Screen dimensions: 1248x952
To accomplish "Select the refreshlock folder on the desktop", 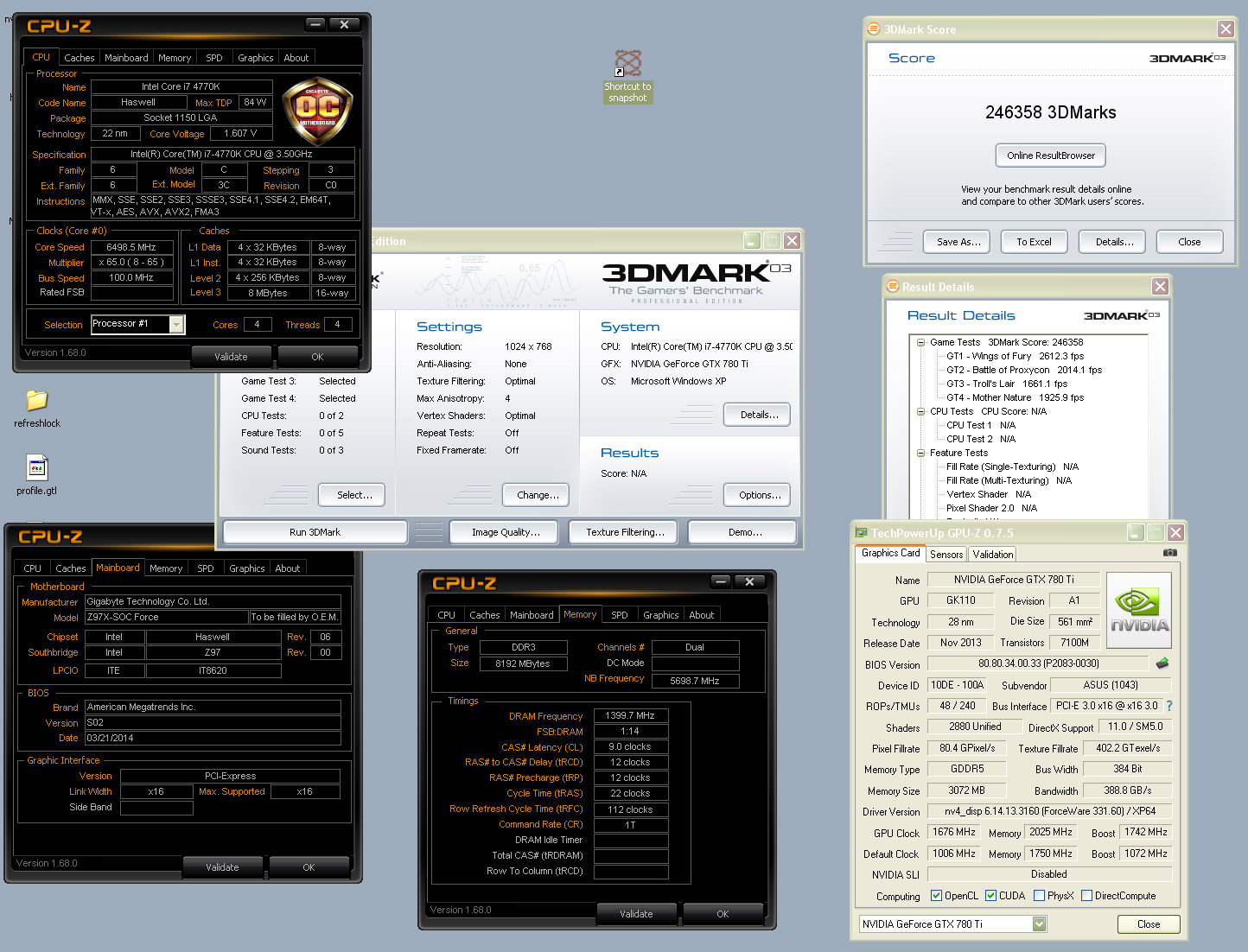I will tap(37, 408).
